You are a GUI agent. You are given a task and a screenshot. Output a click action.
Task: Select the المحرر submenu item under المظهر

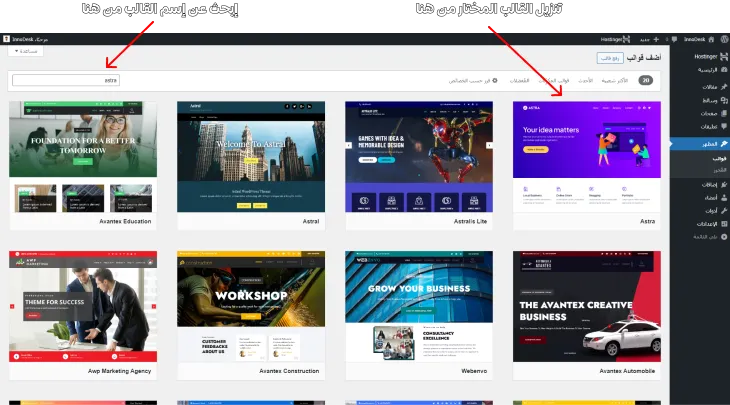pyautogui.click(x=720, y=170)
